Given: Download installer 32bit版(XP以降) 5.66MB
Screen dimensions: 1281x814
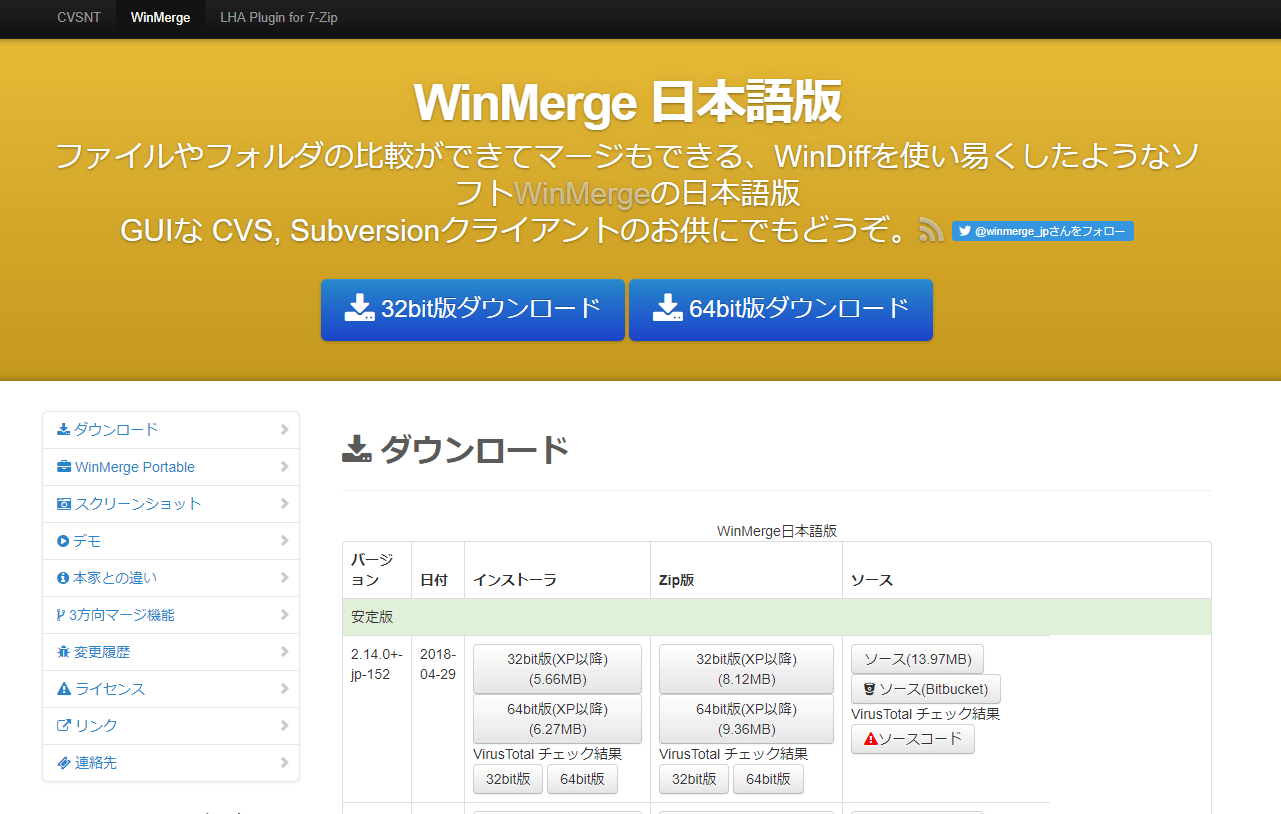Looking at the screenshot, I should (557, 669).
